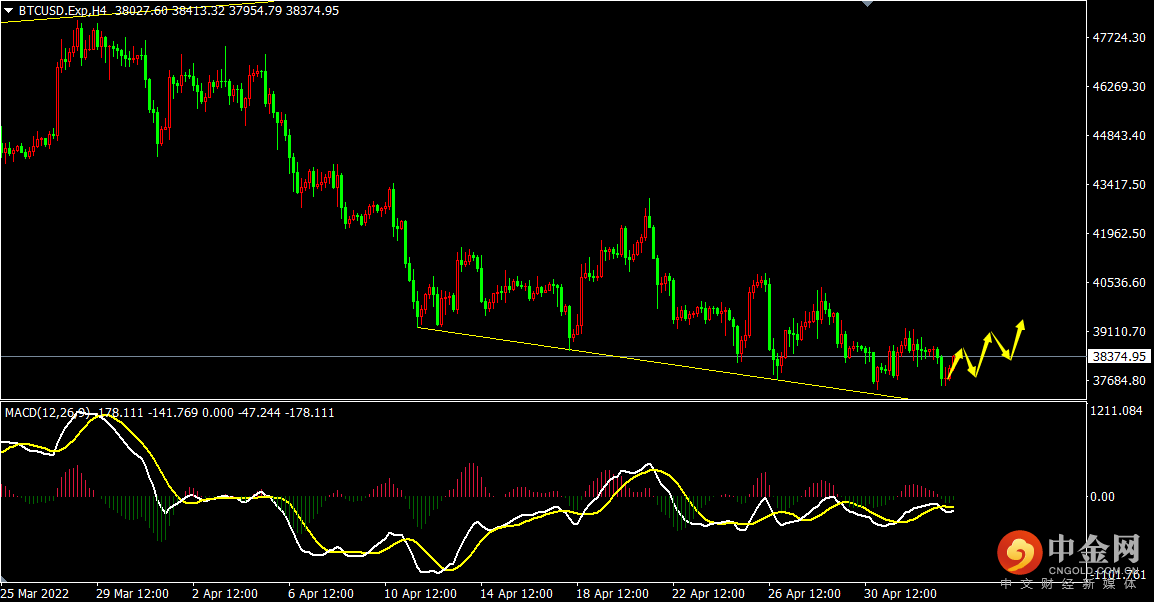Click the BTCUSD.Exp,H4 chart title
1154x602 pixels.
63,11
